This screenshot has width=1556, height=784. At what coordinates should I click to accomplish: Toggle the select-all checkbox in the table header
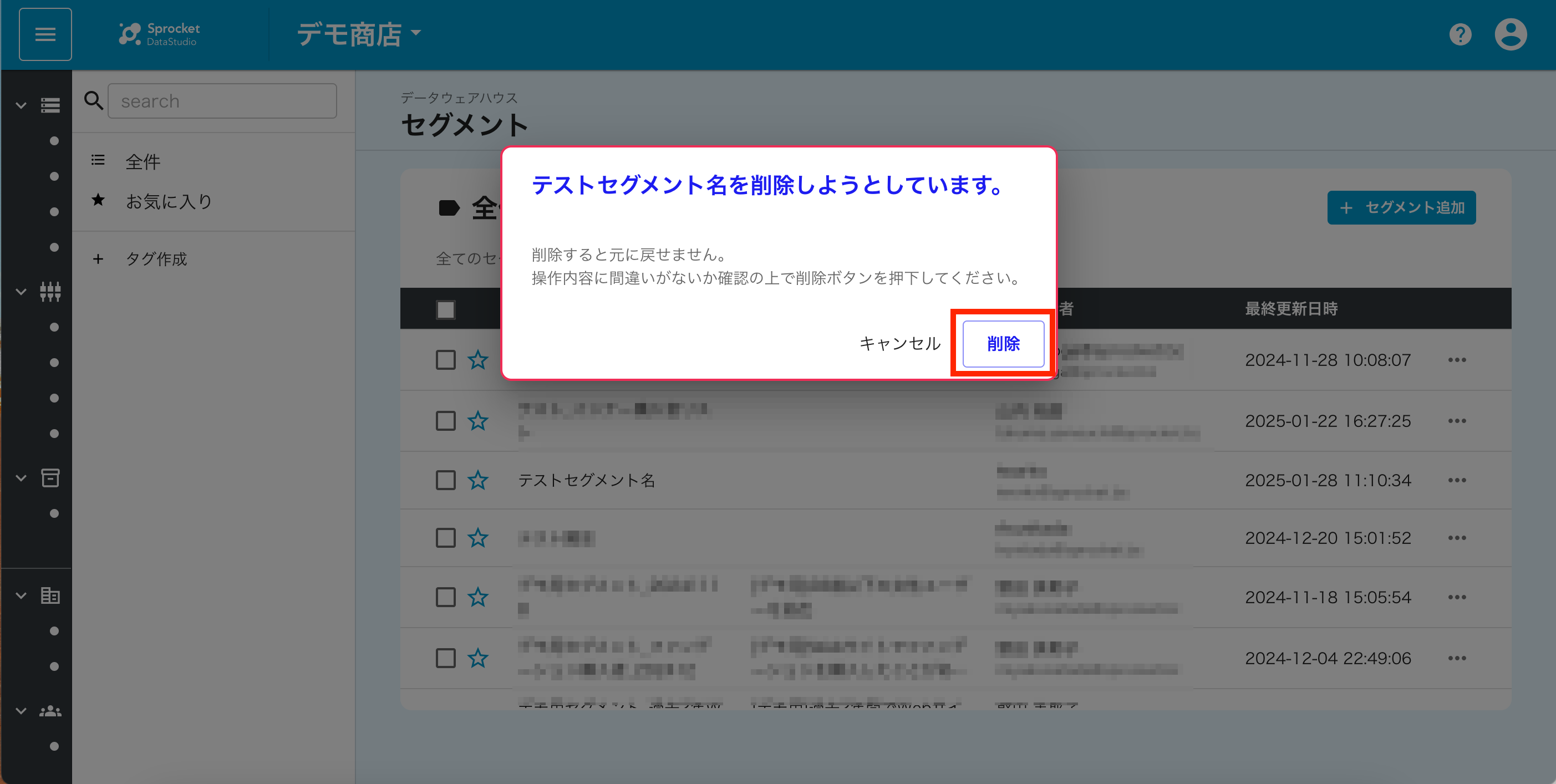pyautogui.click(x=446, y=310)
